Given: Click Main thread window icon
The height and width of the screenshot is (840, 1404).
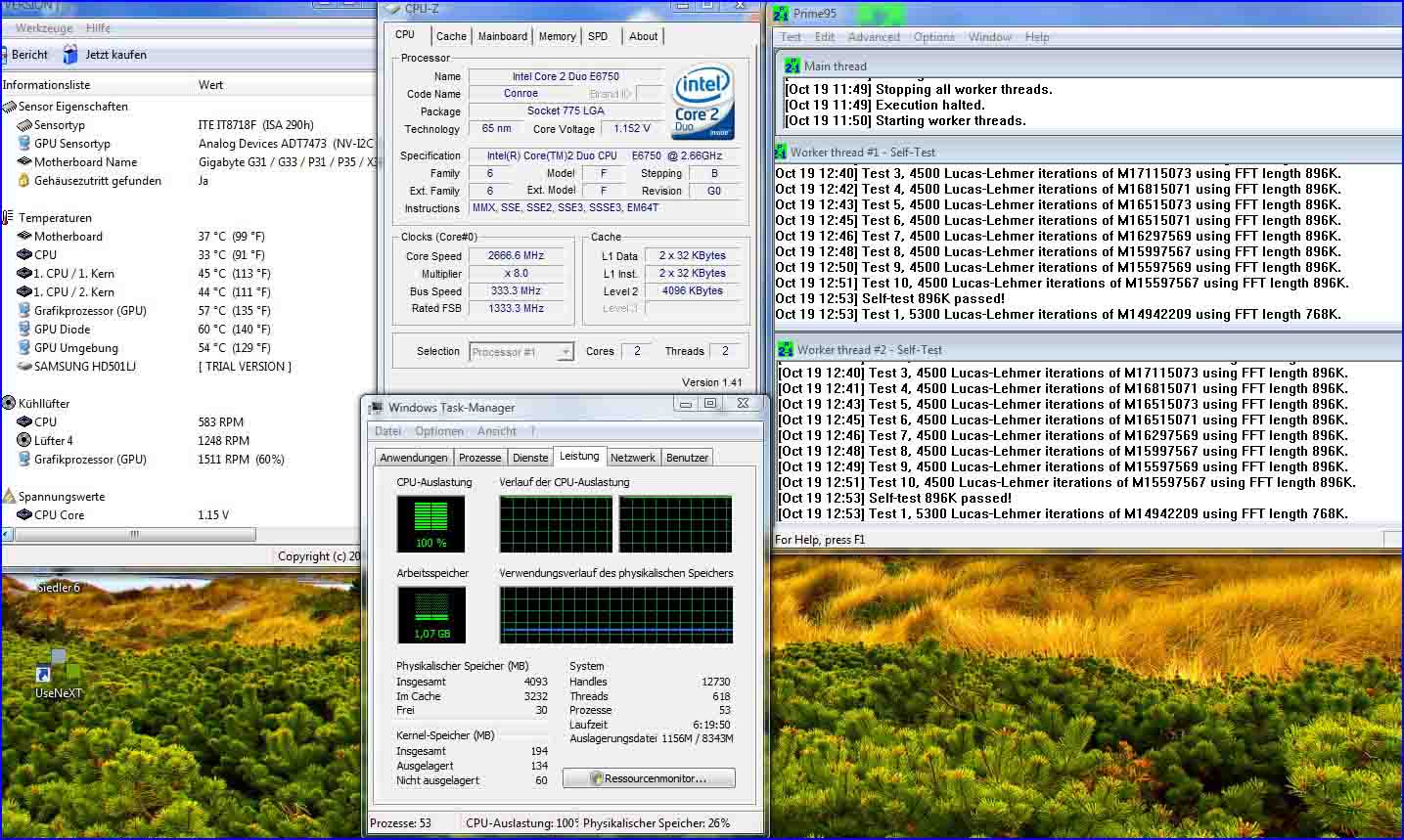Looking at the screenshot, I should tap(793, 66).
